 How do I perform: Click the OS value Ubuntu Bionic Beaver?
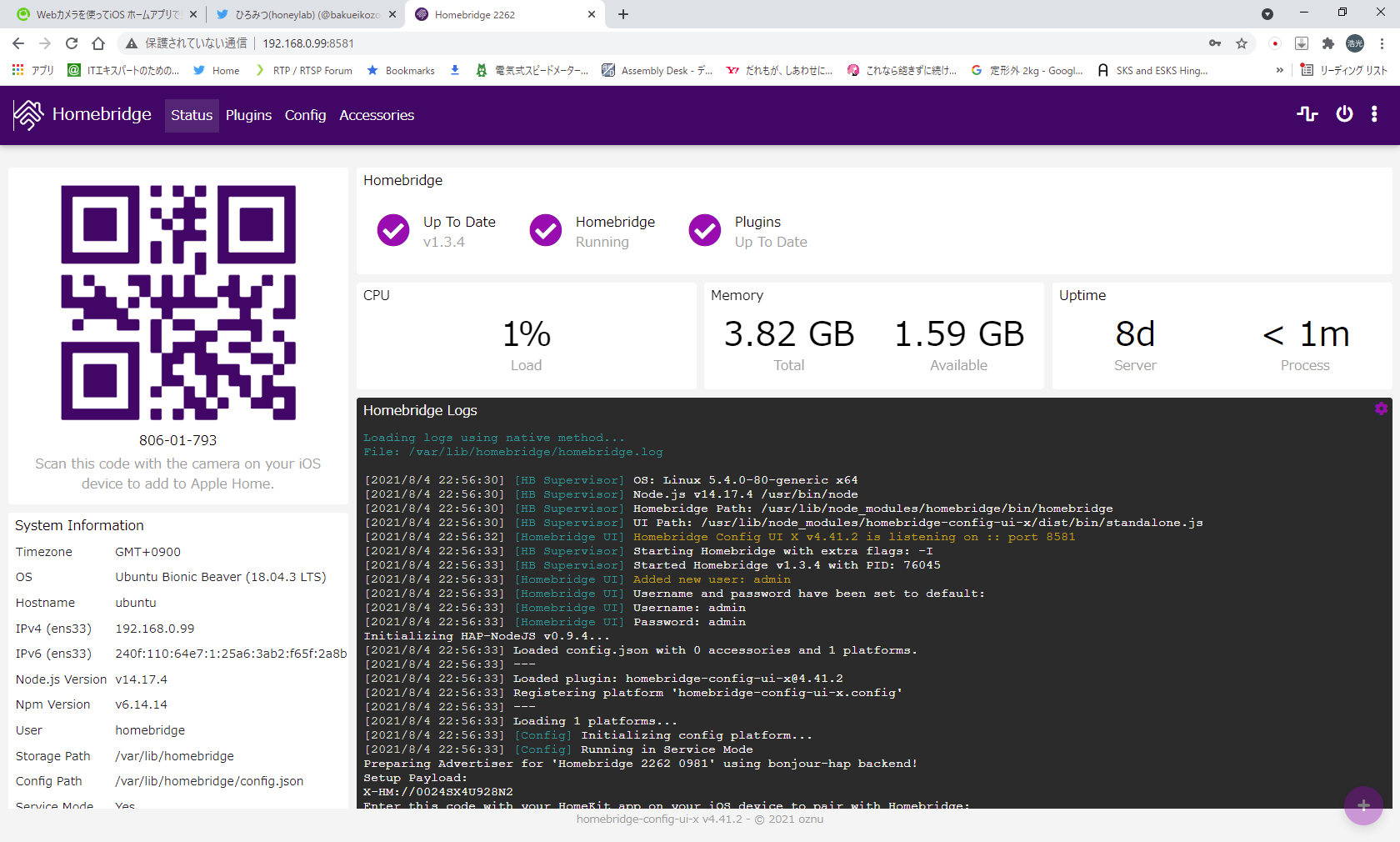click(221, 577)
